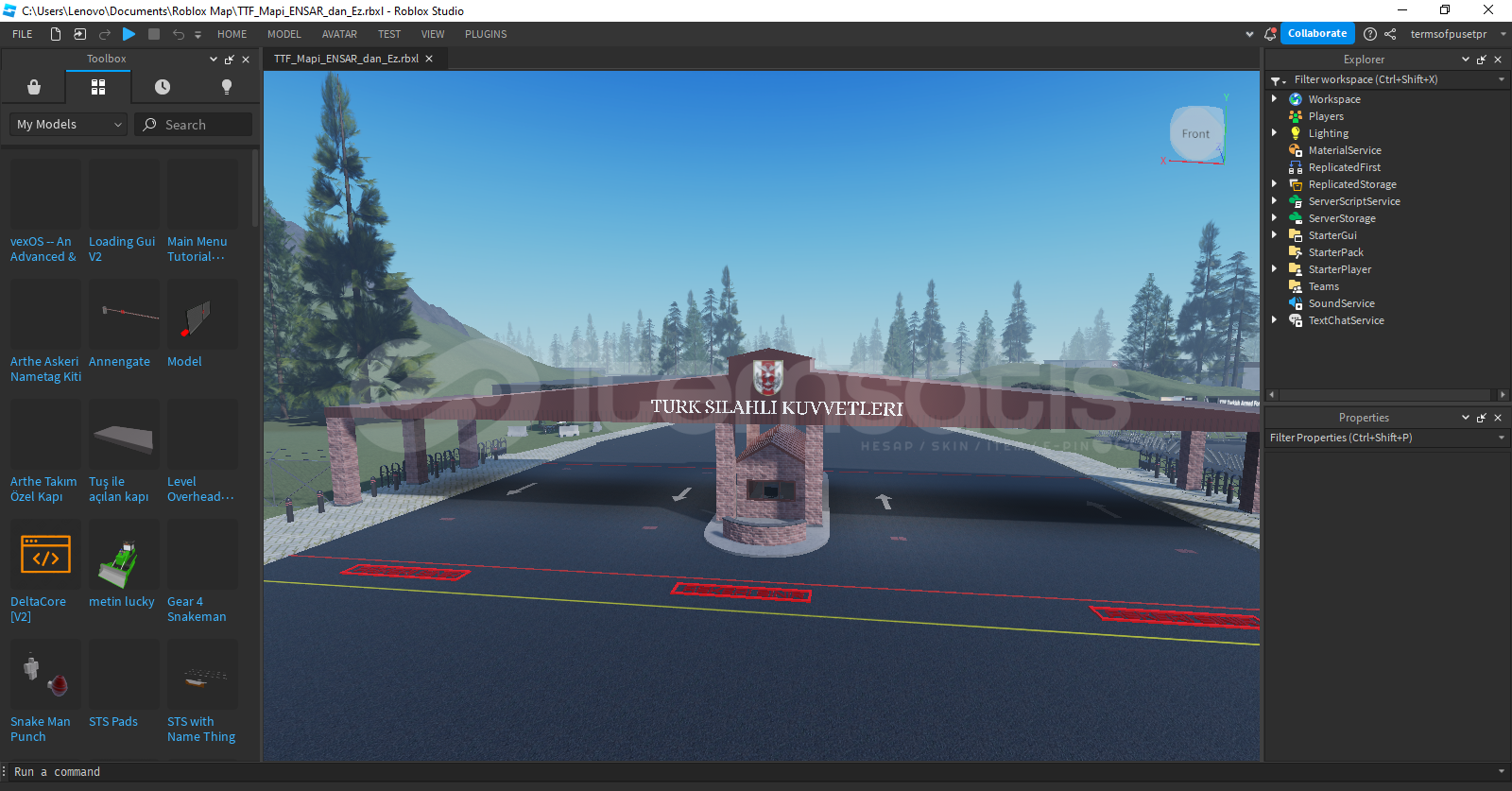1512x791 pixels.
Task: Pop out the Properties panel
Action: point(1482,418)
